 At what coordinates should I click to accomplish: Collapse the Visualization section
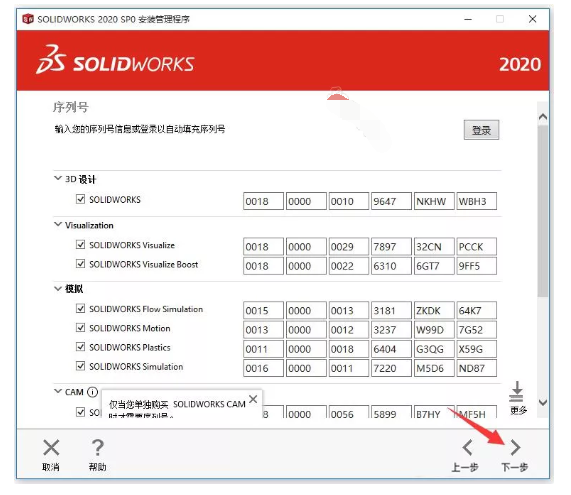point(58,224)
